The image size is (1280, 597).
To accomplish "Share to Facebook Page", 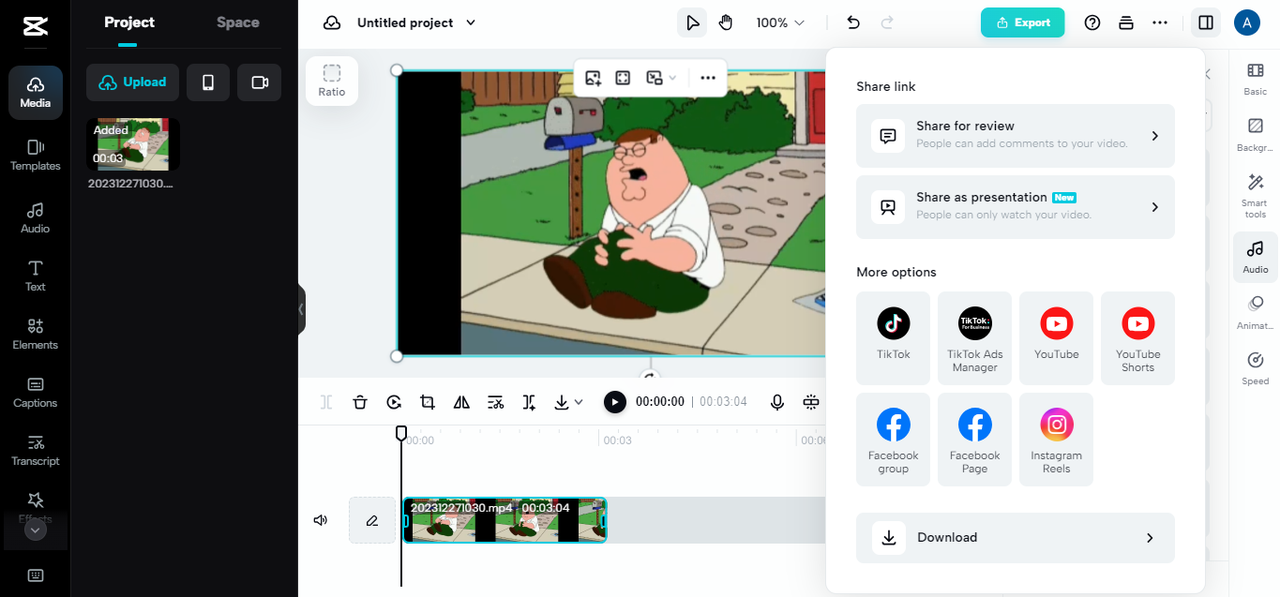I will point(975,440).
